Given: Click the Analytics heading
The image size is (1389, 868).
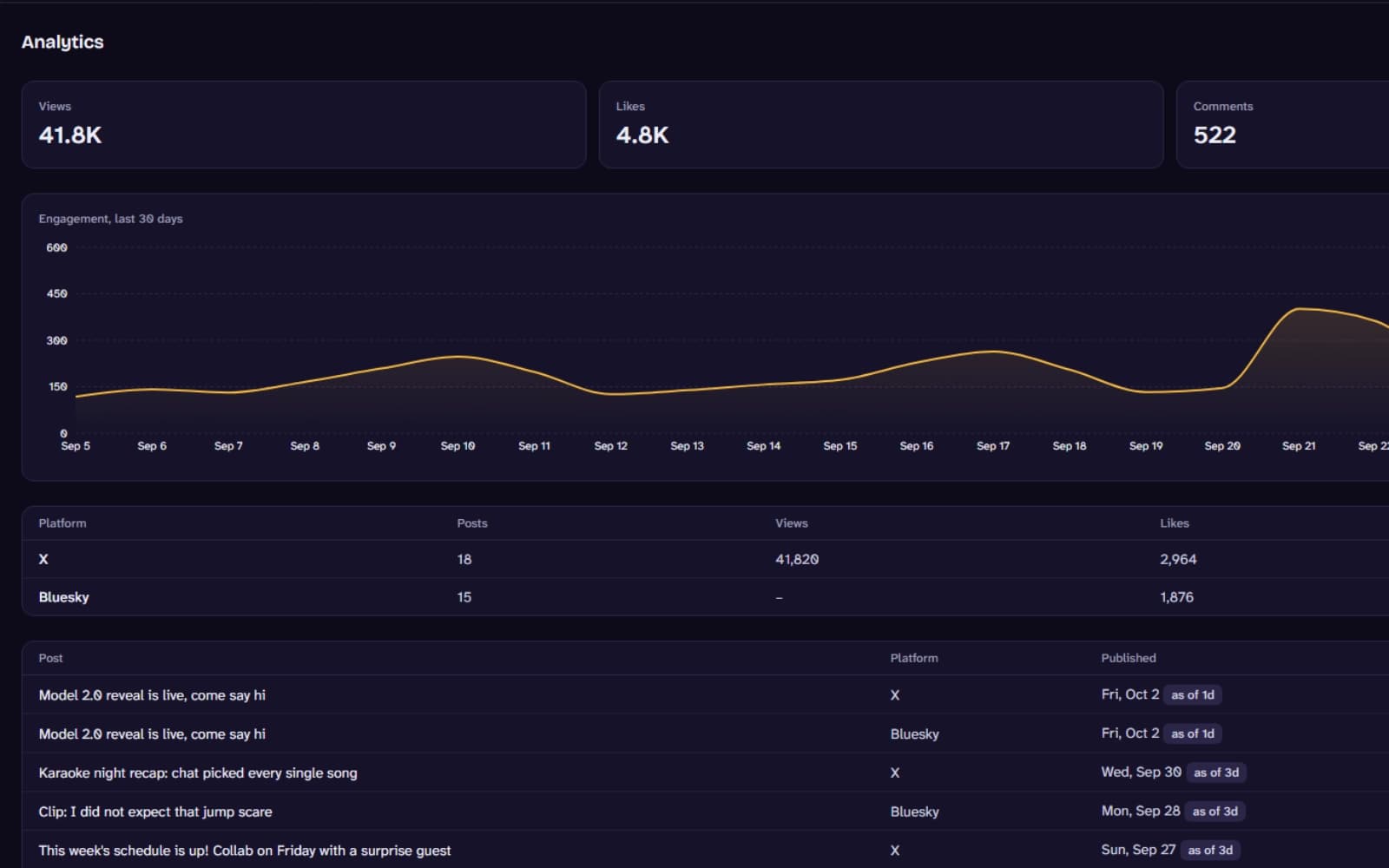Looking at the screenshot, I should 63,42.
